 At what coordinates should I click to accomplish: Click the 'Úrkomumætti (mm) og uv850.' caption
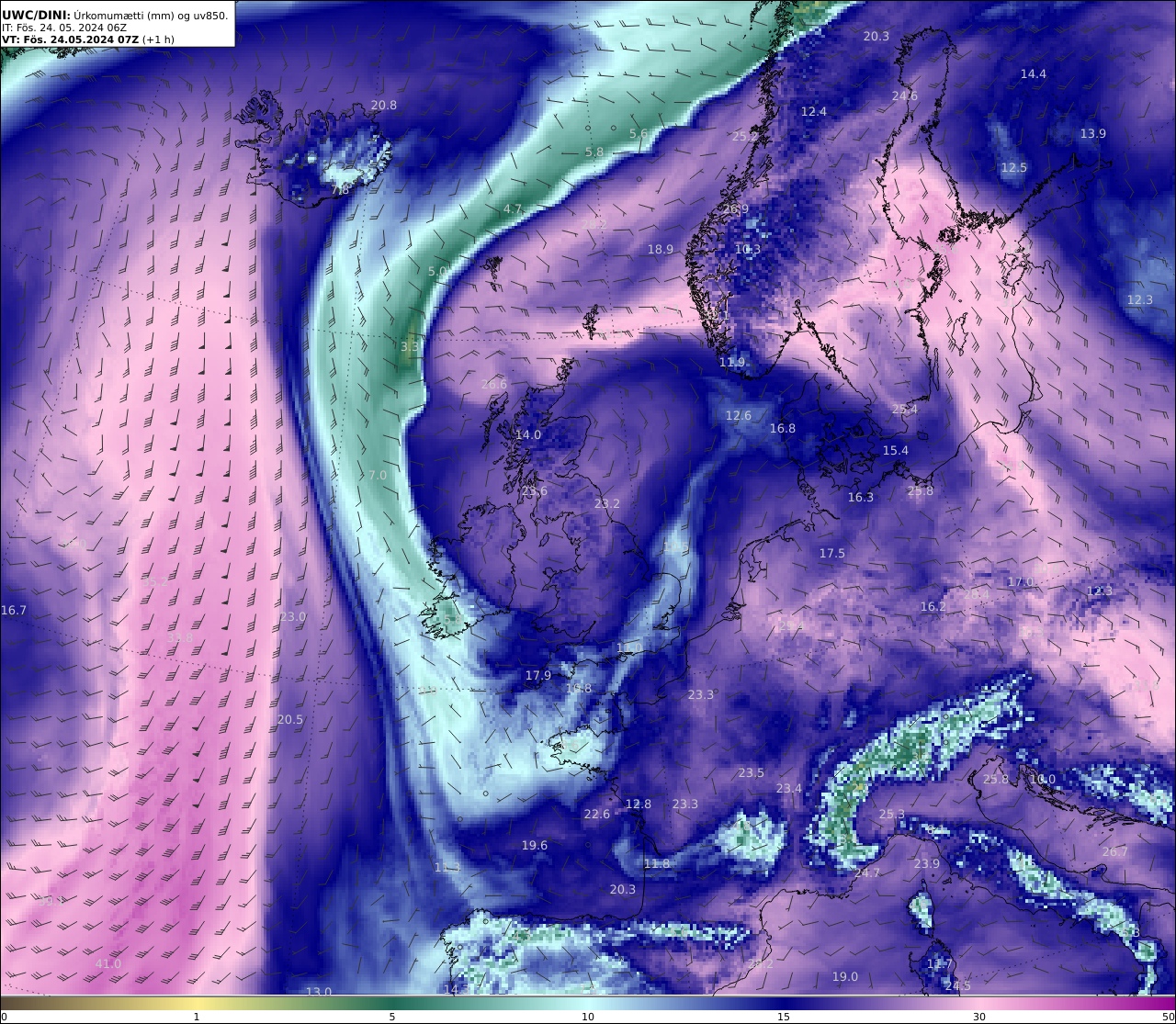(x=151, y=15)
